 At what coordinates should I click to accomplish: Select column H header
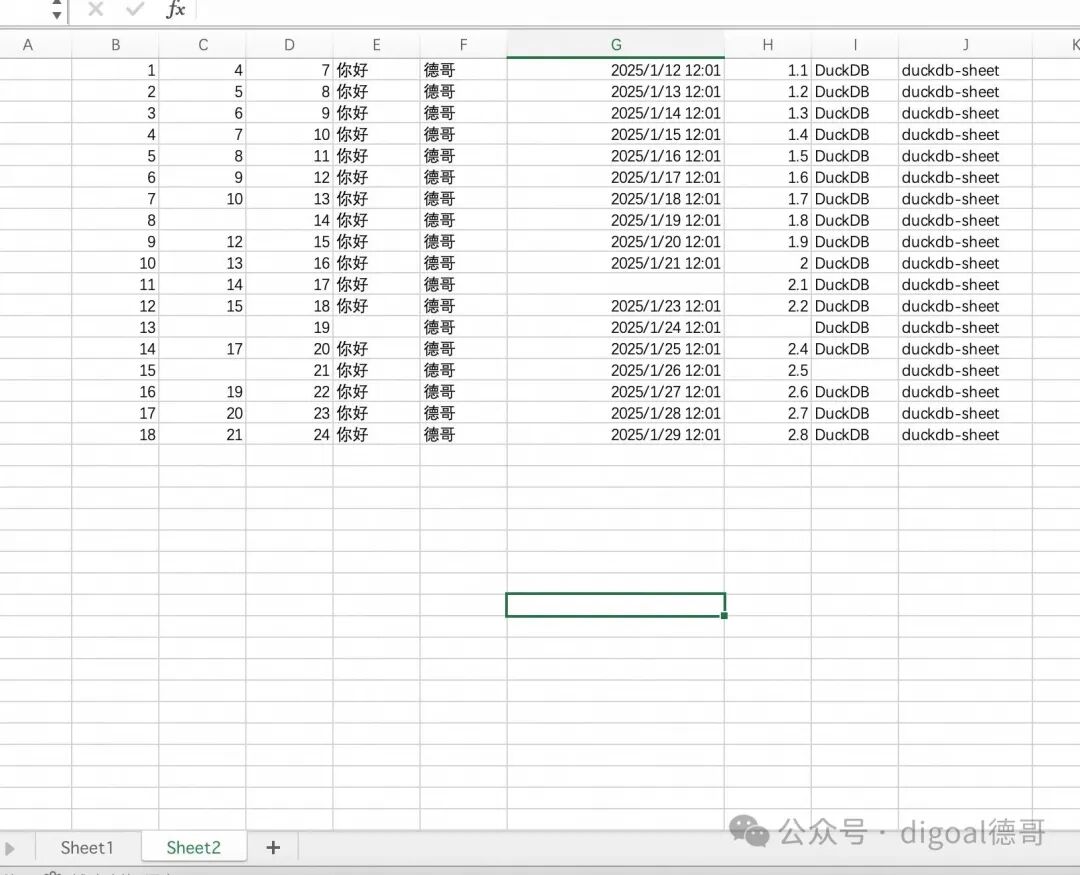click(767, 45)
